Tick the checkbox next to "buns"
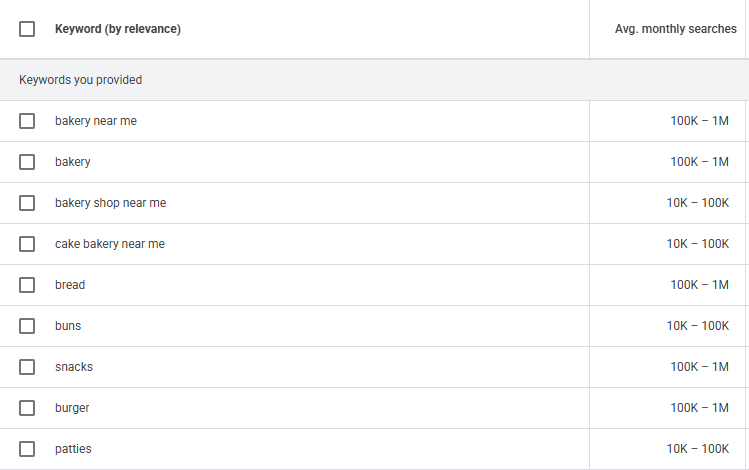The width and height of the screenshot is (749, 470). [27, 326]
